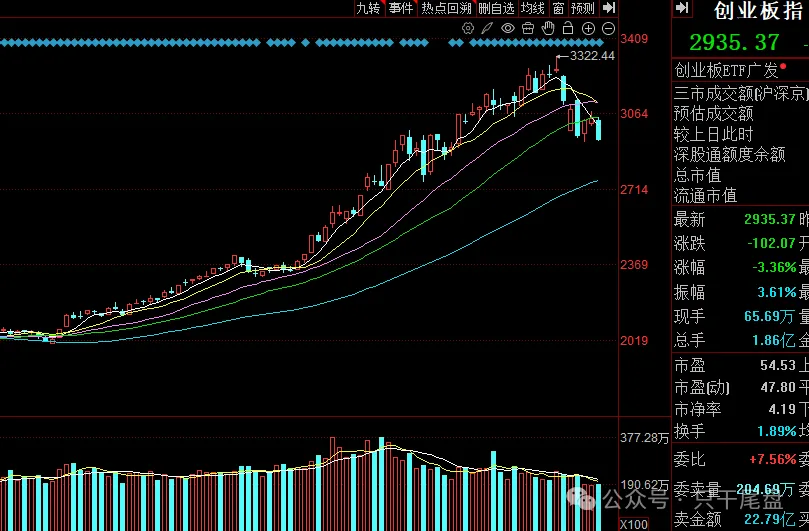Zoom out with the minus icon
This screenshot has width=809, height=531.
pos(608,29)
